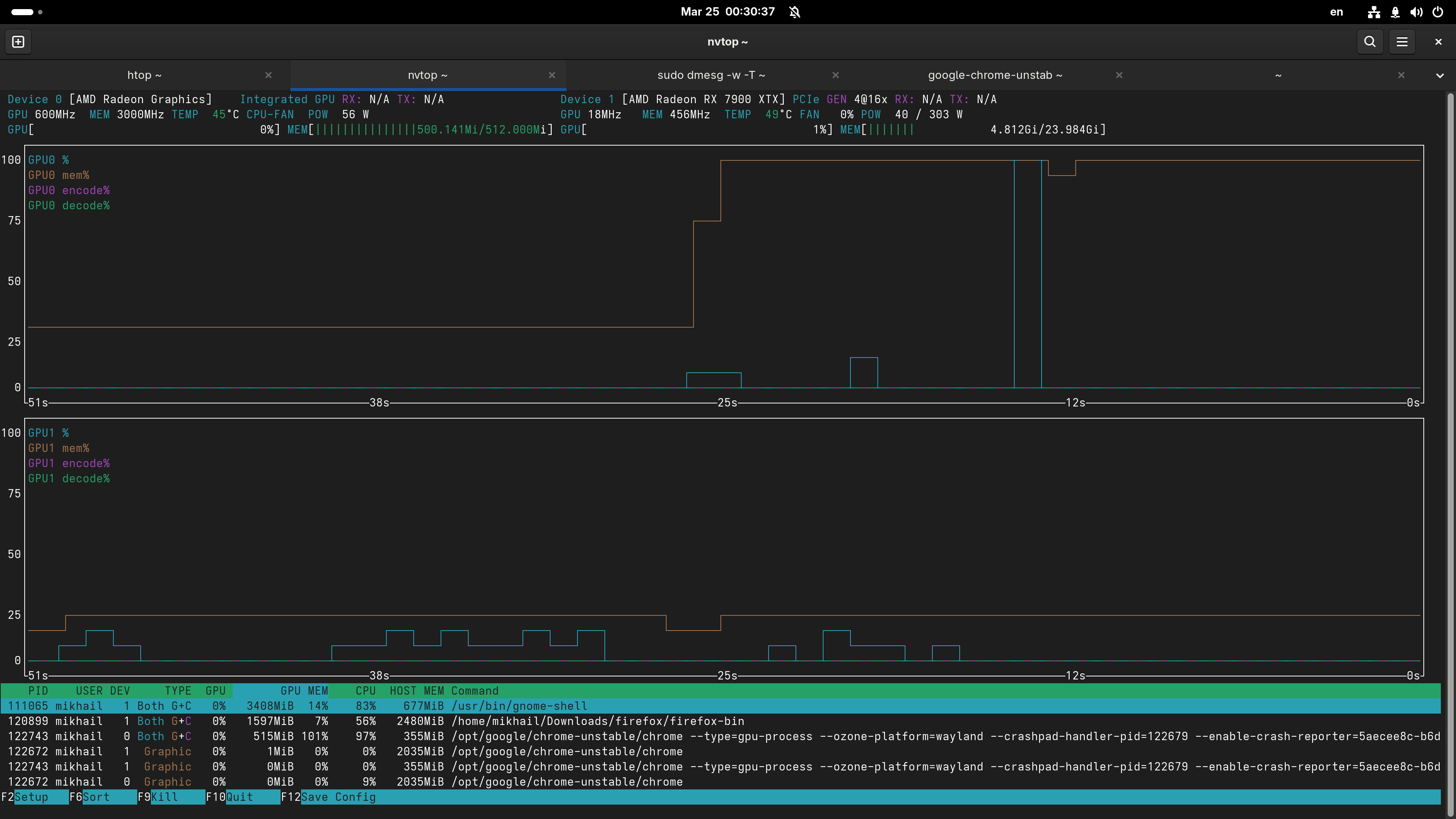Click the F2 Setup button
This screenshot has height=819, width=1456.
tap(31, 797)
